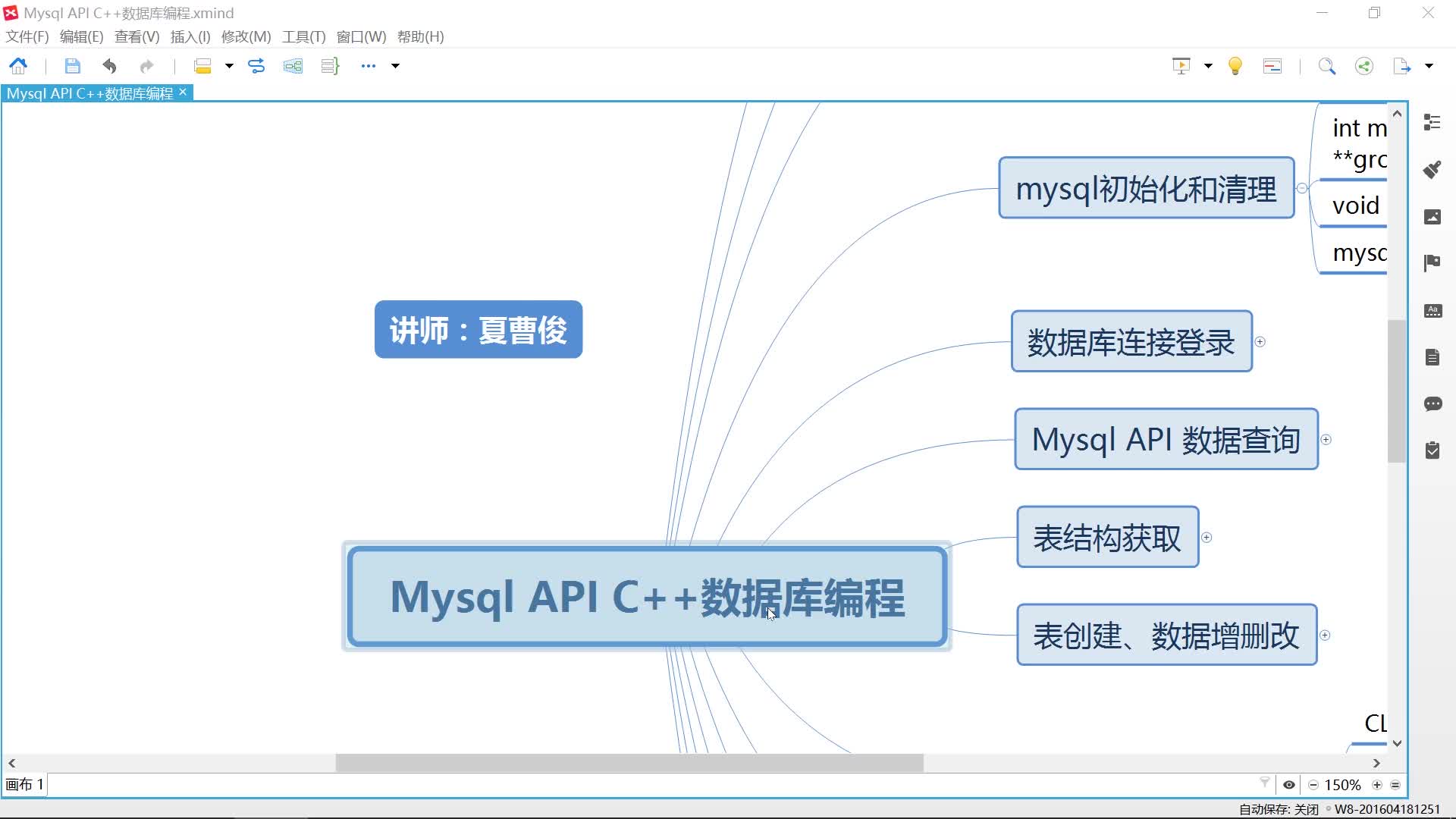
Task: Select the 表结构获取 topic
Action: tap(1107, 538)
